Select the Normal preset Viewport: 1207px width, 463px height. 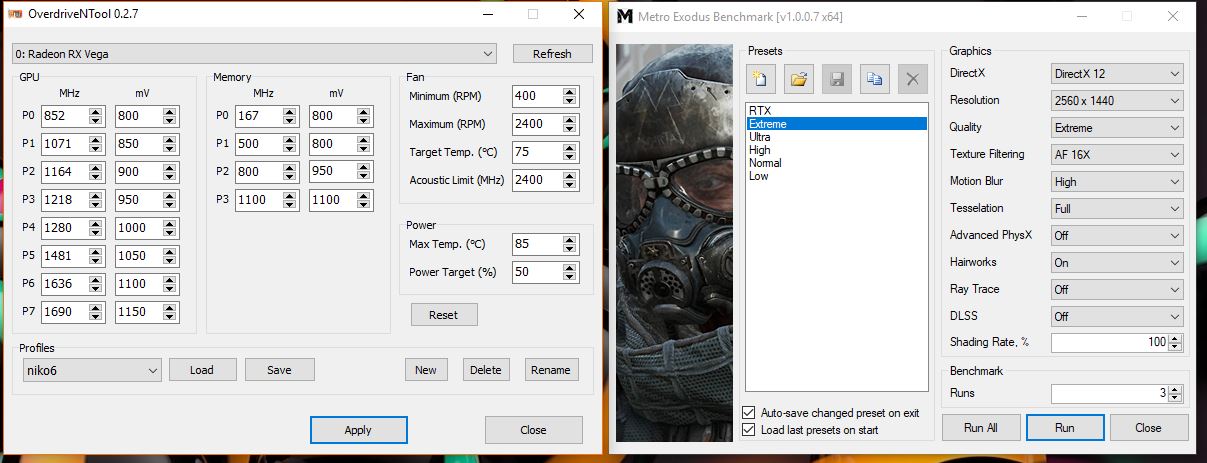(837, 163)
